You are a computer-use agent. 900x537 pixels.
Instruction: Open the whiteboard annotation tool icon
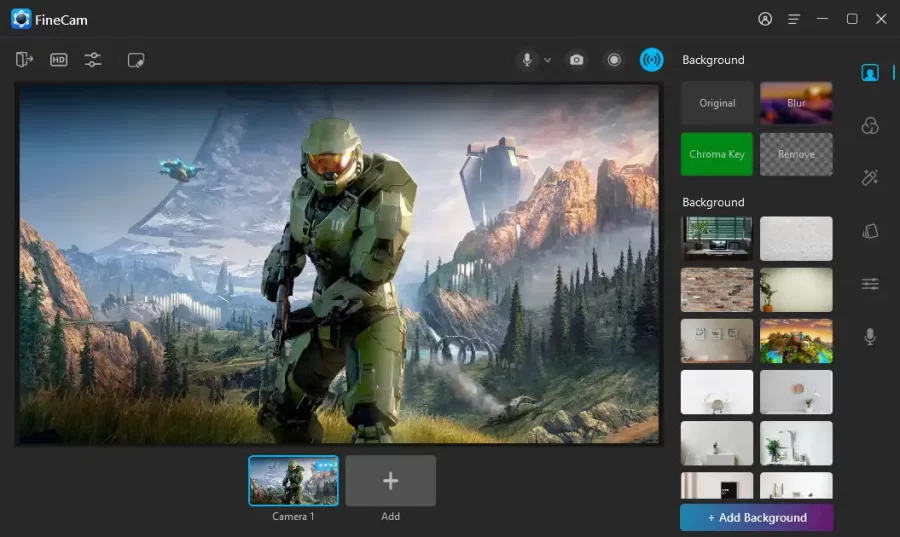tap(136, 60)
